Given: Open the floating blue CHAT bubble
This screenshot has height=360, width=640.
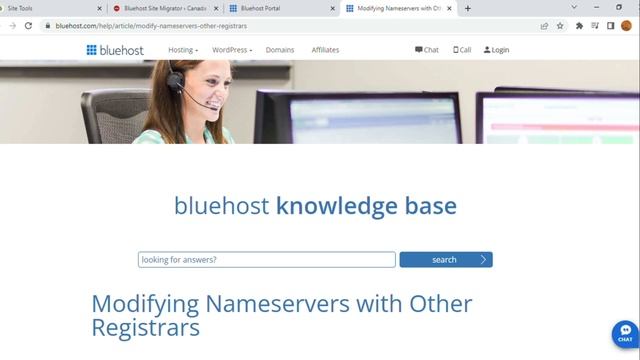Looking at the screenshot, I should click(x=625, y=334).
